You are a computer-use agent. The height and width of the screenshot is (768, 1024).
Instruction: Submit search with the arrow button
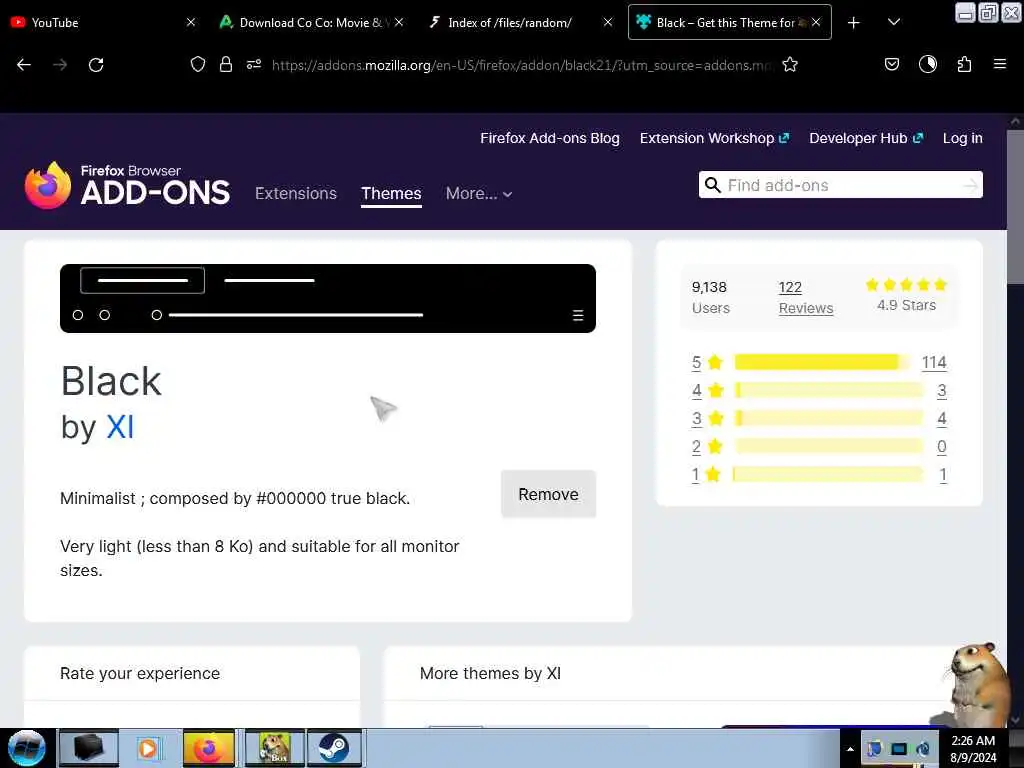click(971, 185)
